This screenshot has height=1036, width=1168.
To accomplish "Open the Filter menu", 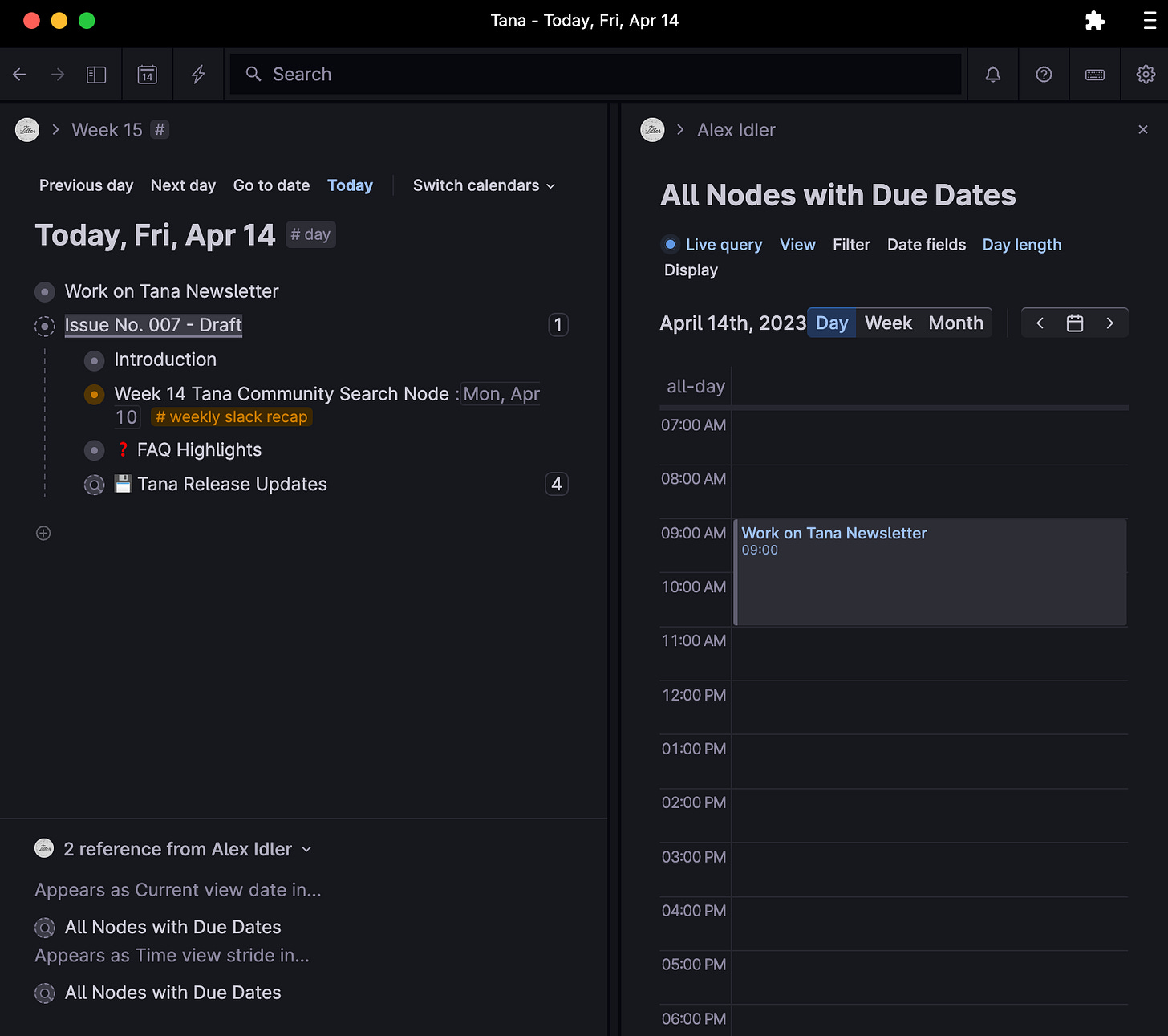I will (851, 245).
